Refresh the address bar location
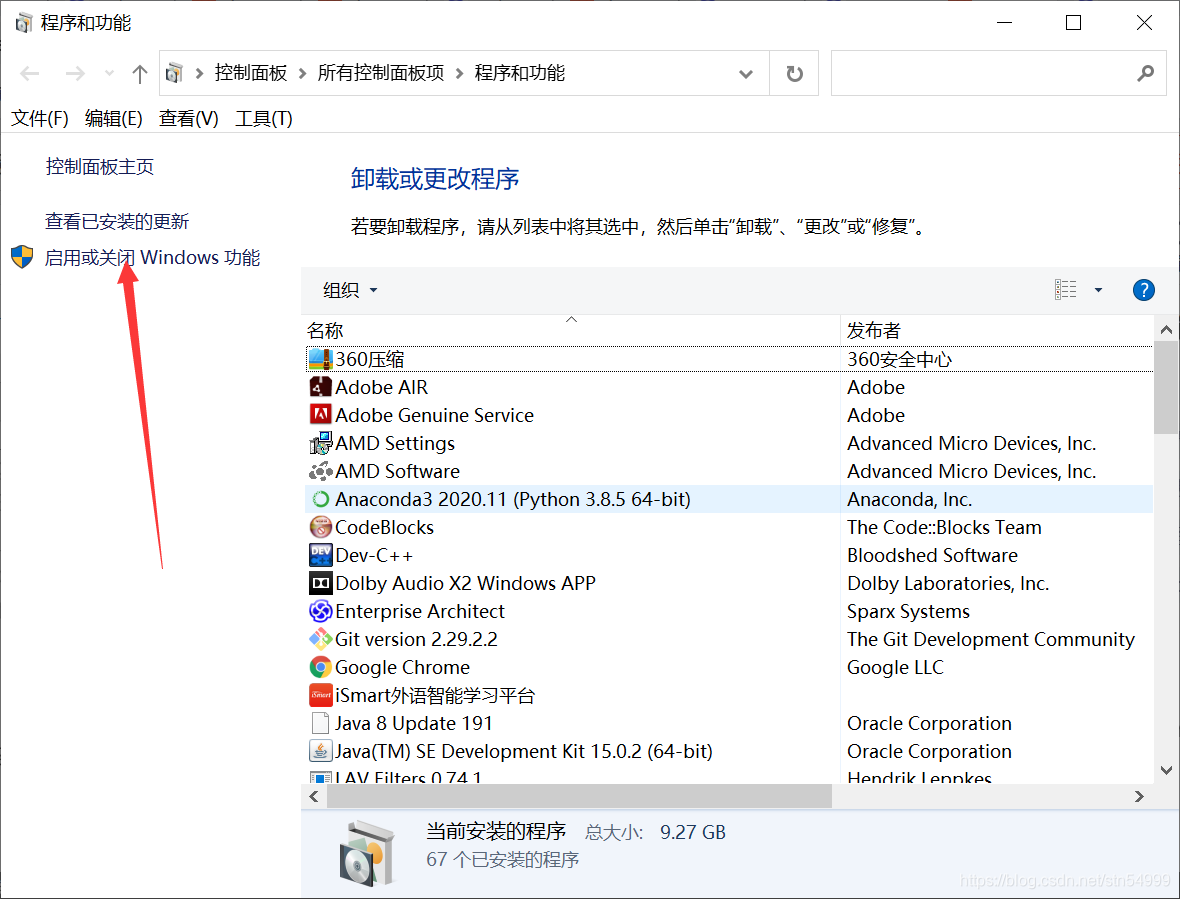The width and height of the screenshot is (1180, 899). (x=794, y=73)
